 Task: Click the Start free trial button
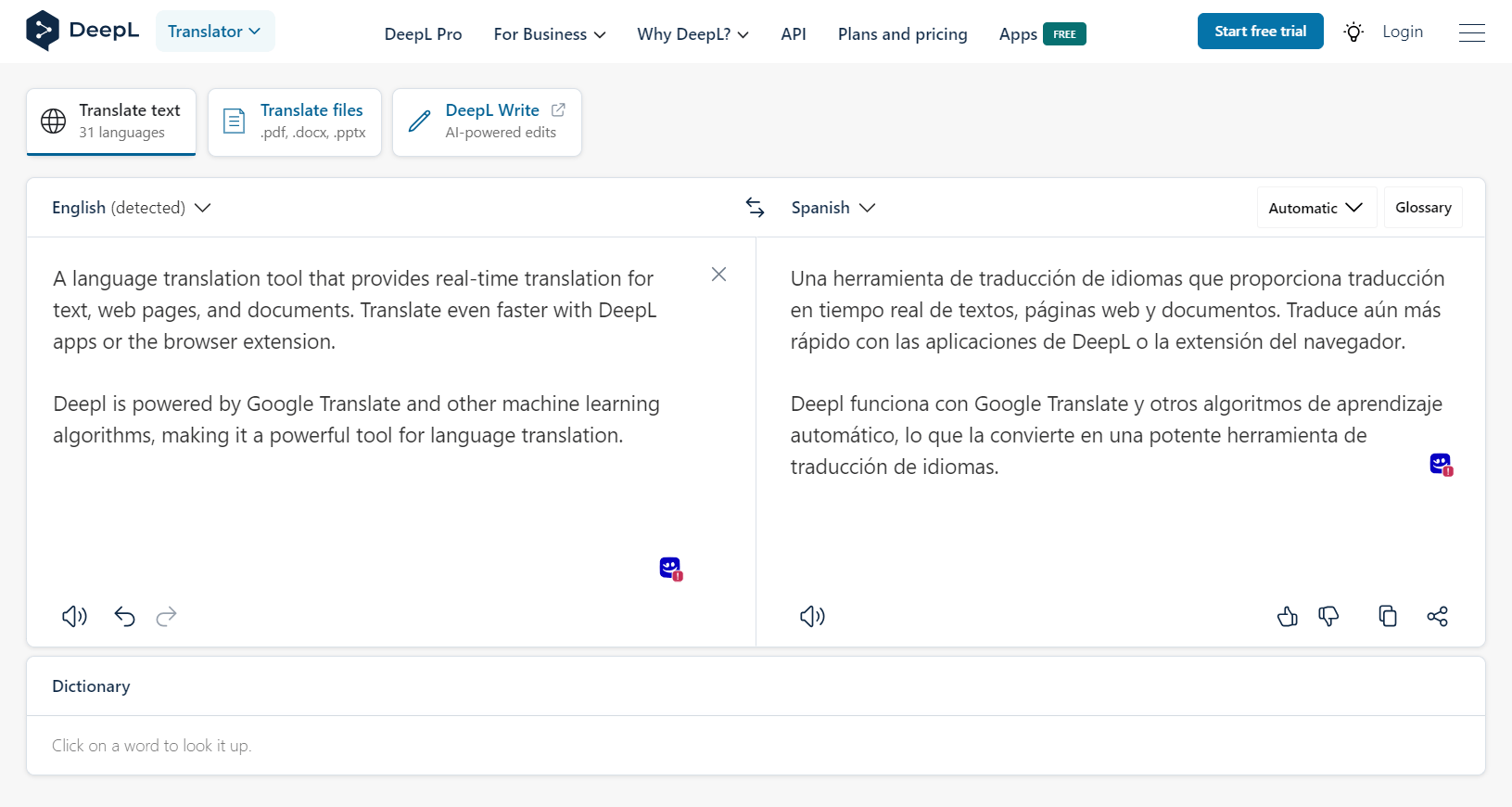pyautogui.click(x=1261, y=32)
